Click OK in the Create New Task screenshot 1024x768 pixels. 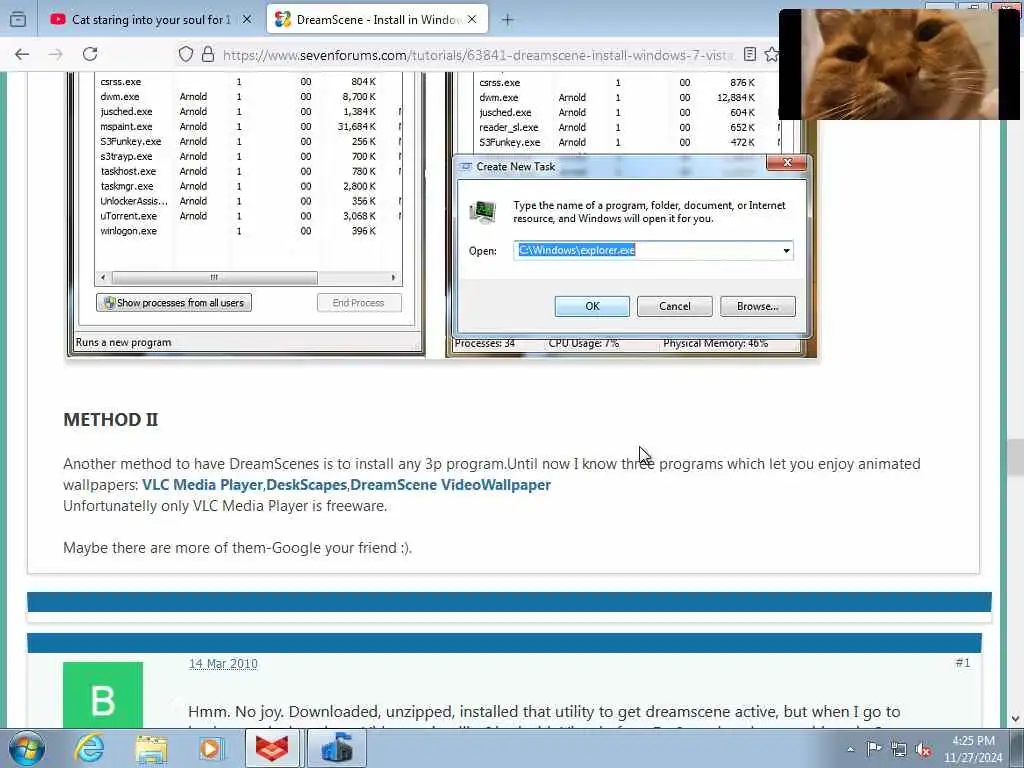[x=592, y=306]
